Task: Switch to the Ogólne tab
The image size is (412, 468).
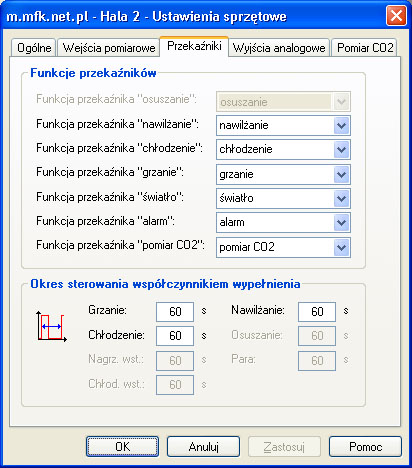Action: 34,48
